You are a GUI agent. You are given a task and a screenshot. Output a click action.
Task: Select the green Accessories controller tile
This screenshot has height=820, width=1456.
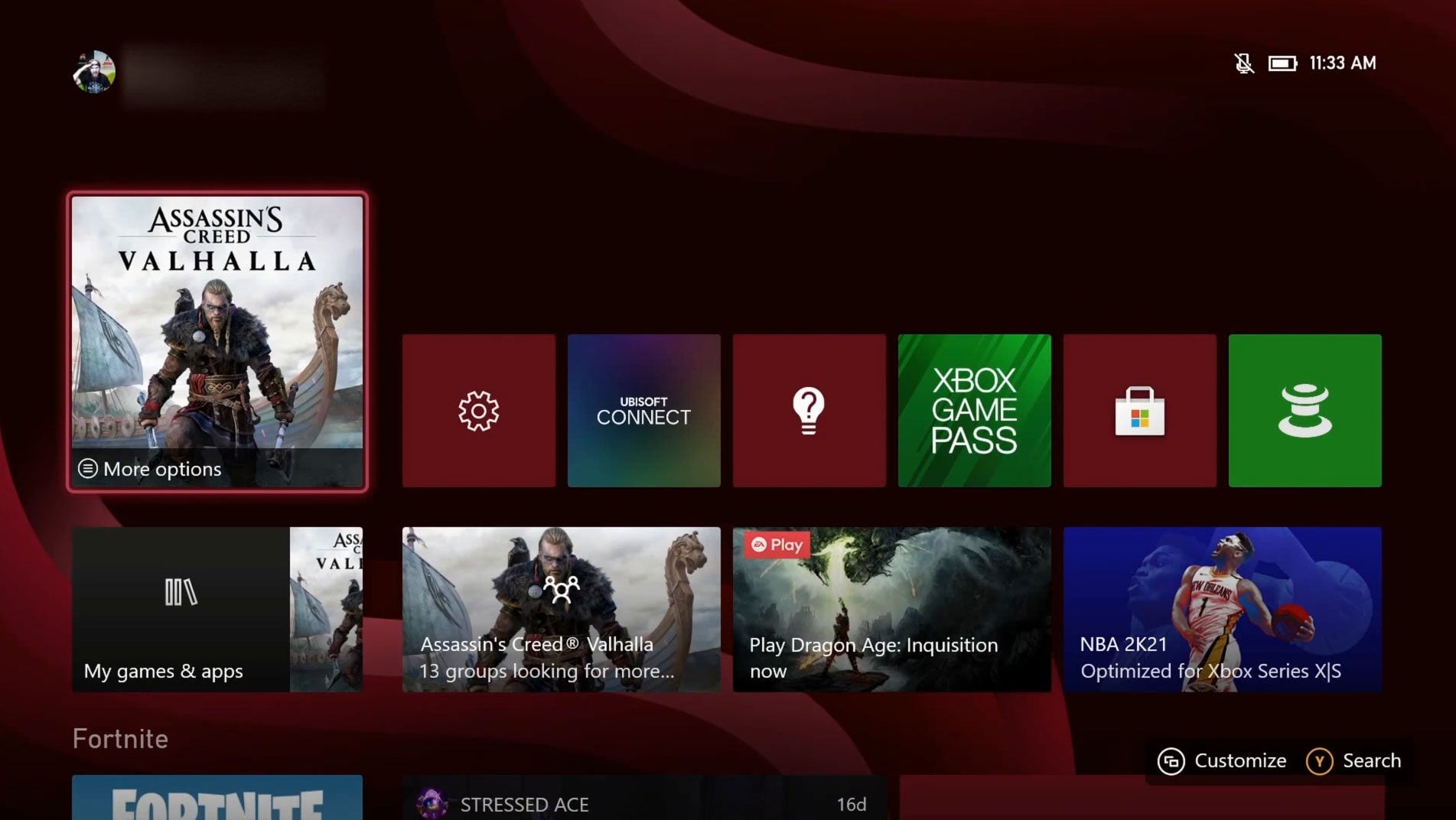(x=1305, y=410)
